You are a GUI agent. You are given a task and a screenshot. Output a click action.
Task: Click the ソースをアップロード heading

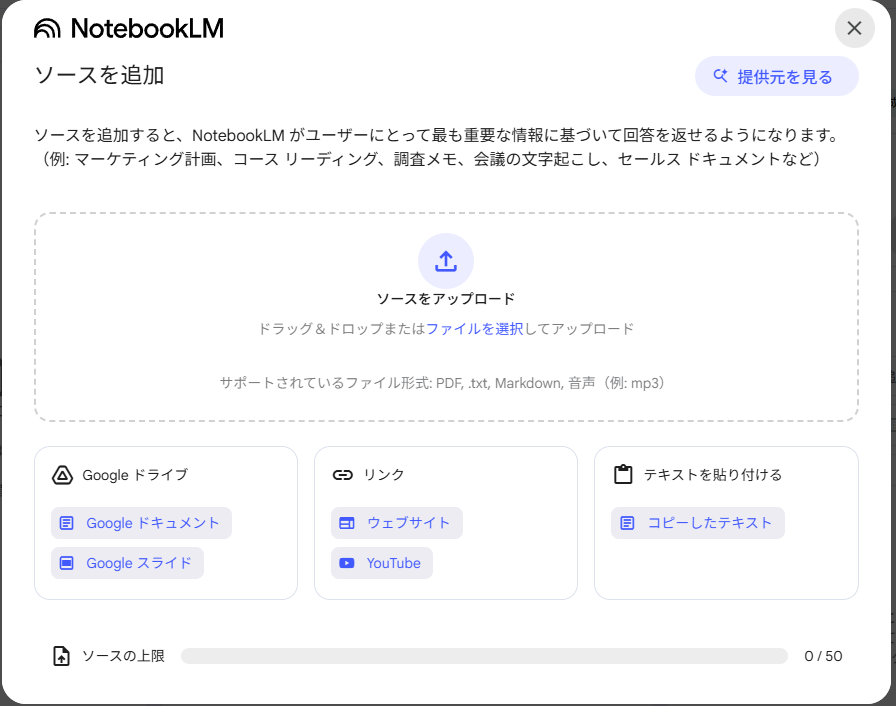click(x=446, y=299)
